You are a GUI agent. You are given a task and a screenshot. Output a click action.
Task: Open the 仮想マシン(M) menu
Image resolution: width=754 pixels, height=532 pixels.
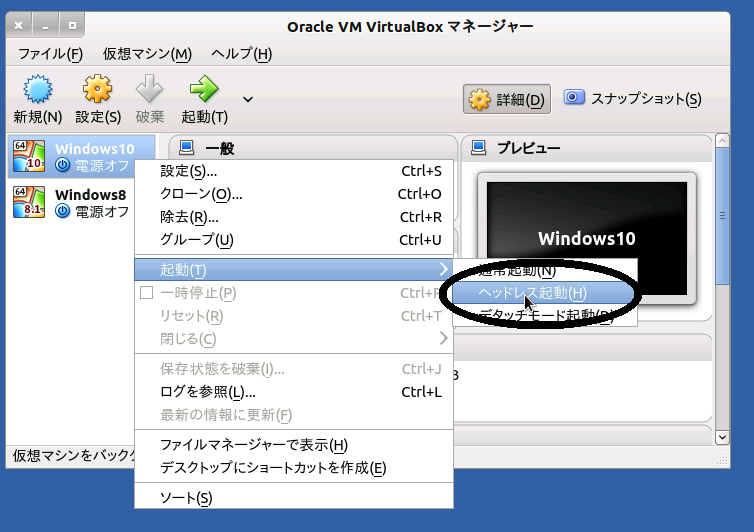click(147, 53)
